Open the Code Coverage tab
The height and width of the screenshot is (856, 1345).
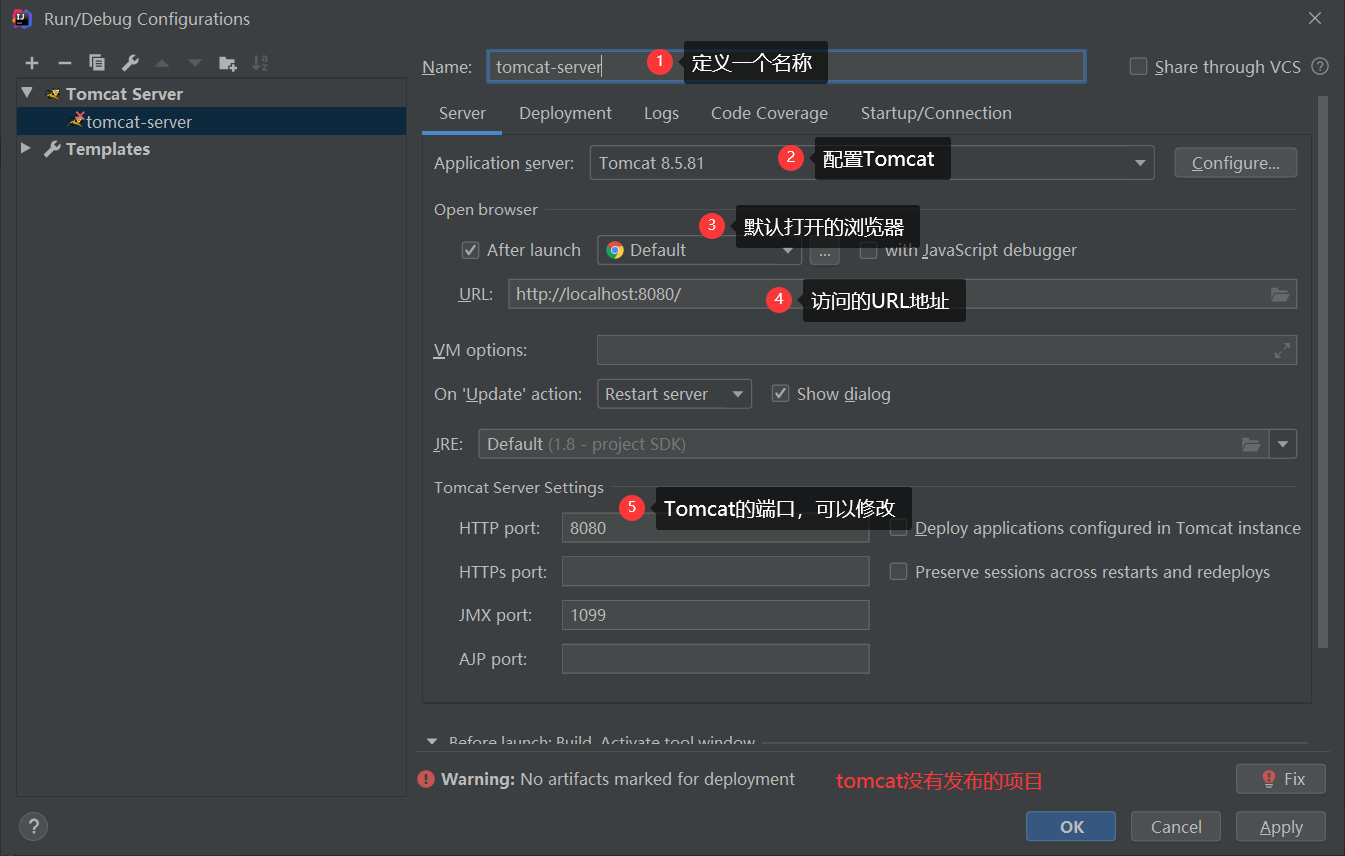pyautogui.click(x=769, y=113)
